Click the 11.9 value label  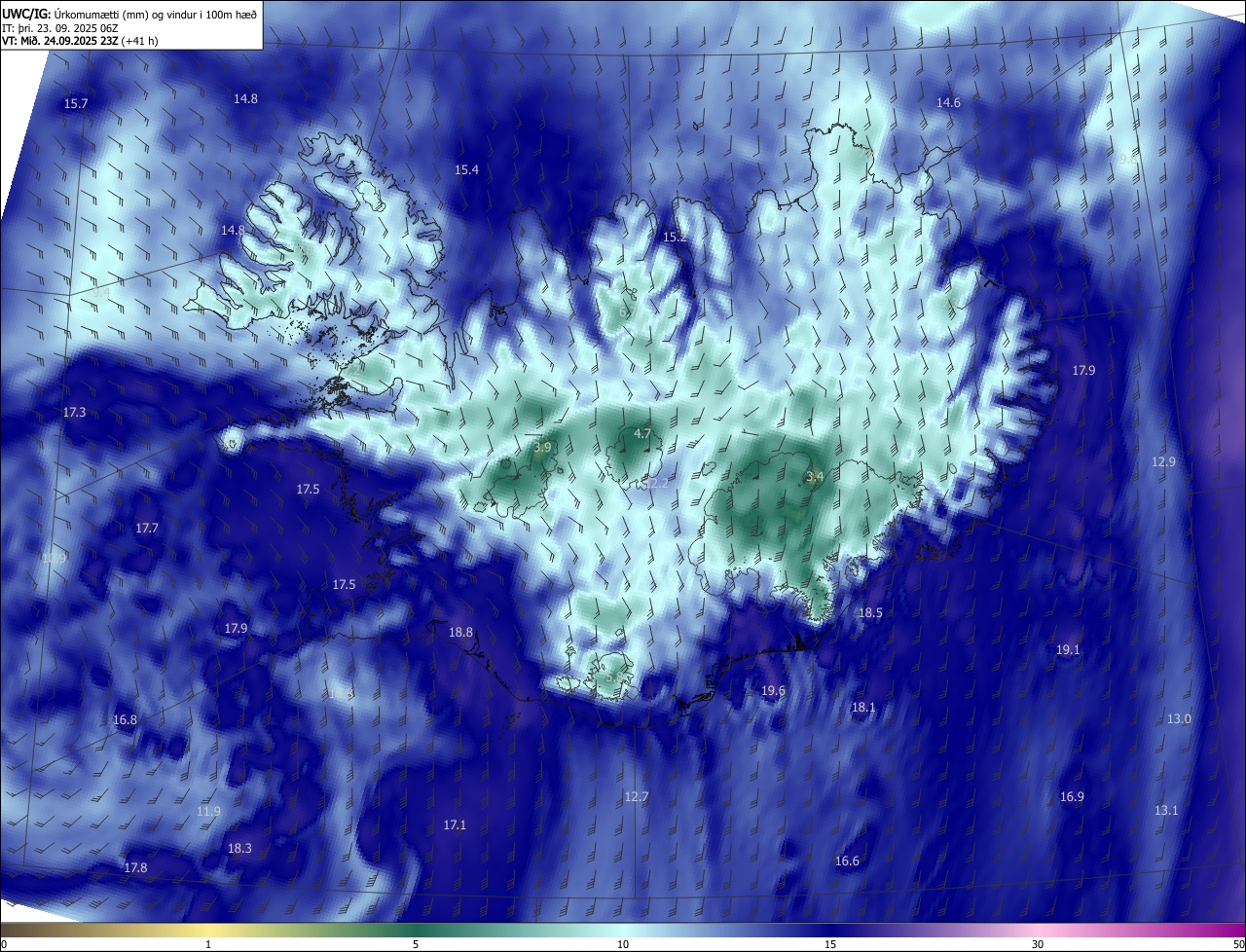(x=209, y=811)
